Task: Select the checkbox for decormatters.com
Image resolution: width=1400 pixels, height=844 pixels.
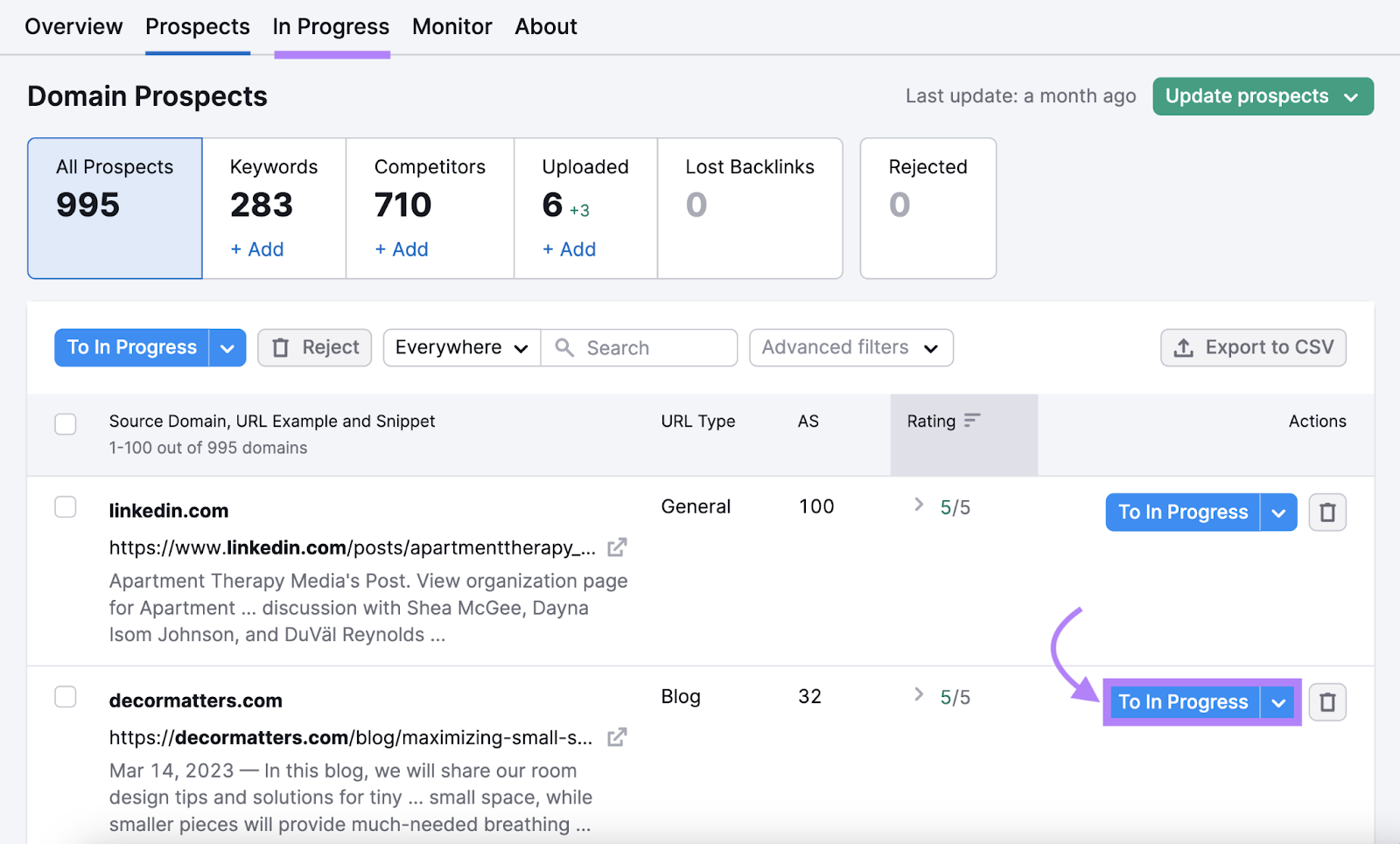Action: [65, 697]
